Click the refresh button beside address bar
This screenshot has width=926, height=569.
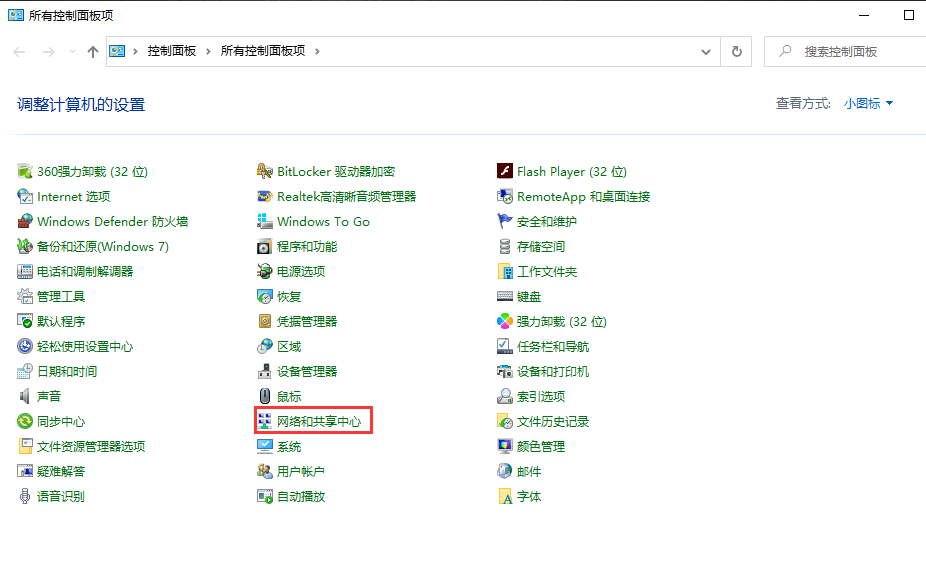tap(737, 51)
